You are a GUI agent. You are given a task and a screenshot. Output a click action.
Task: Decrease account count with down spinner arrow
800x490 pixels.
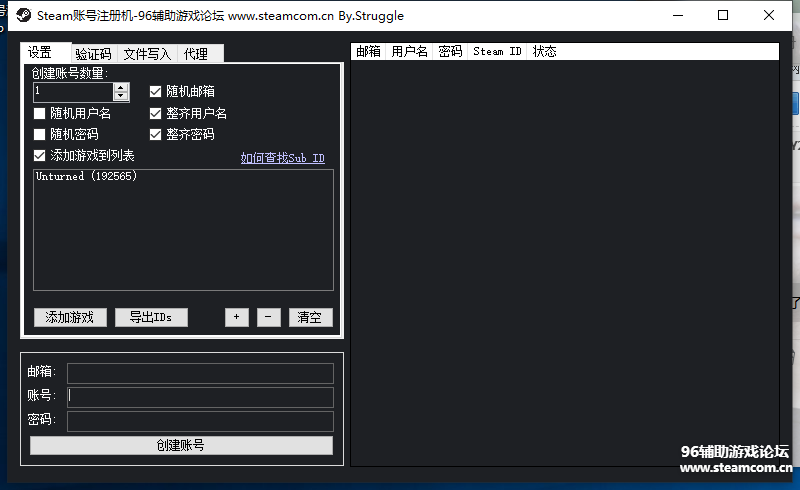coord(121,96)
